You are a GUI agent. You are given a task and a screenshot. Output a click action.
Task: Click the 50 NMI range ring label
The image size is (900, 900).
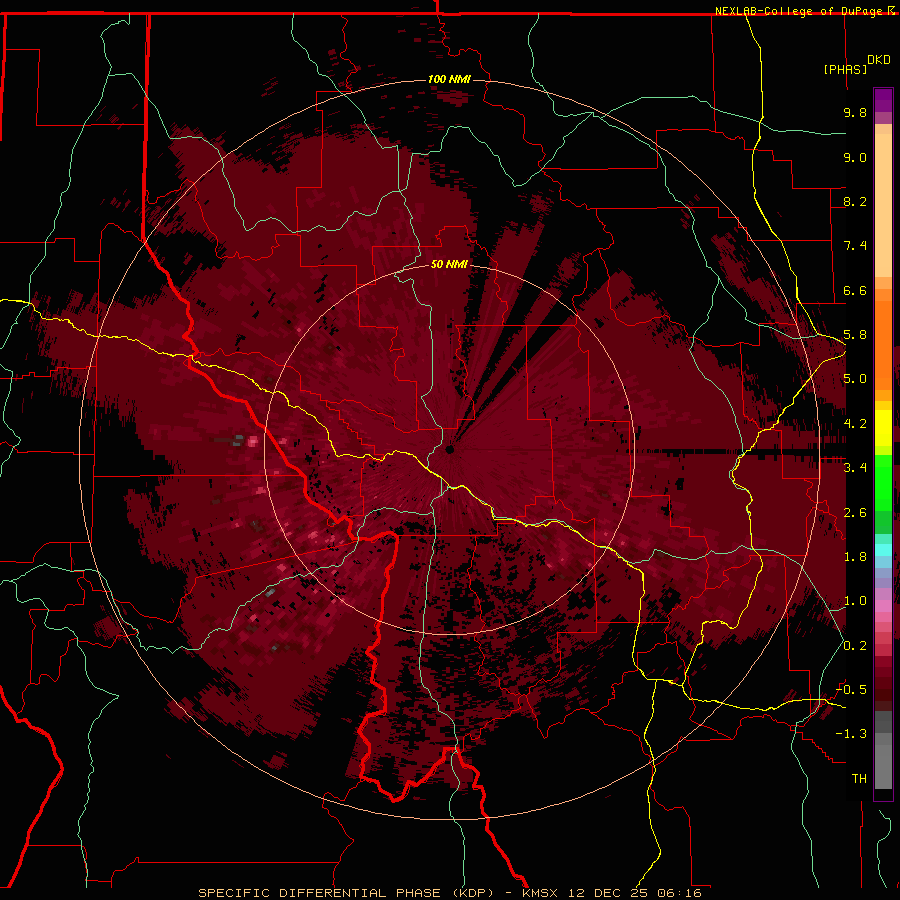(449, 264)
